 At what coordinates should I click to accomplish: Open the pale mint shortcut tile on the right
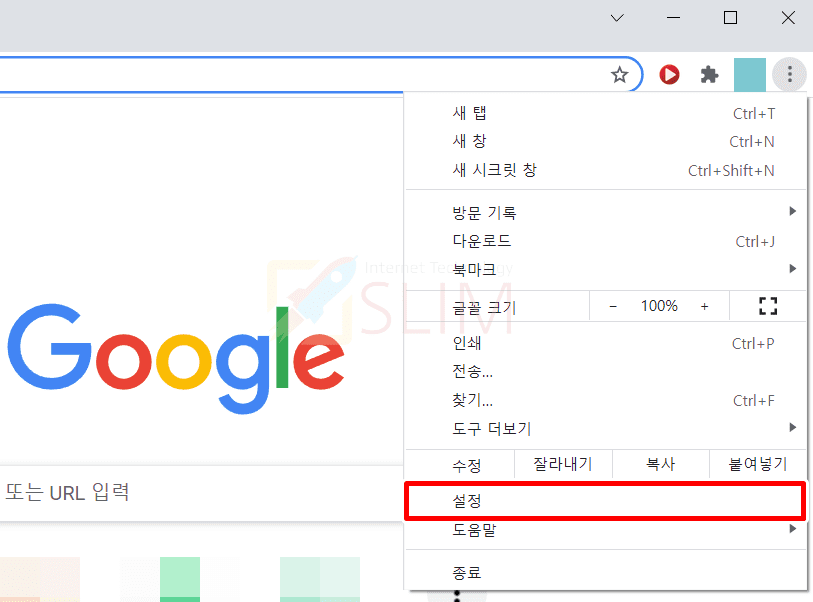click(320, 579)
